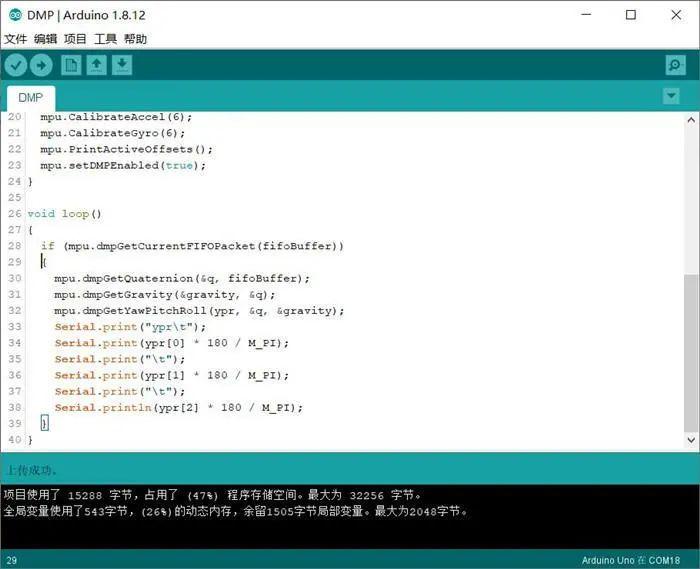Open the 工具 menu
Screen dimensions: 700x569
pyautogui.click(x=105, y=39)
